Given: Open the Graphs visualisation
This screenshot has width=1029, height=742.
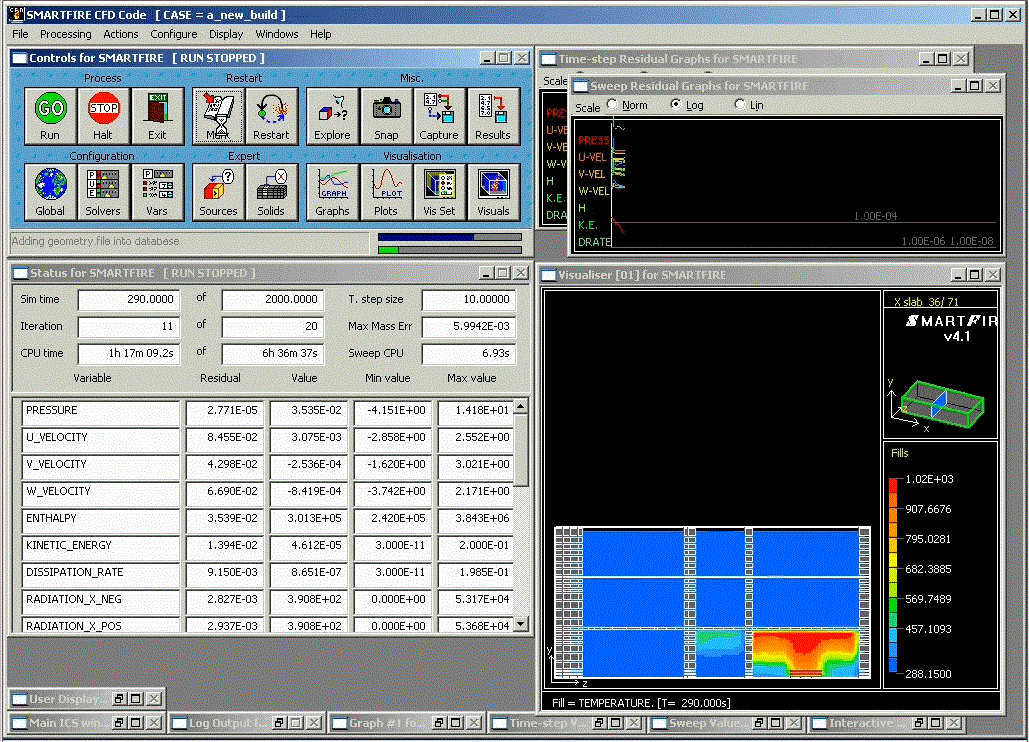Looking at the screenshot, I should 332,192.
